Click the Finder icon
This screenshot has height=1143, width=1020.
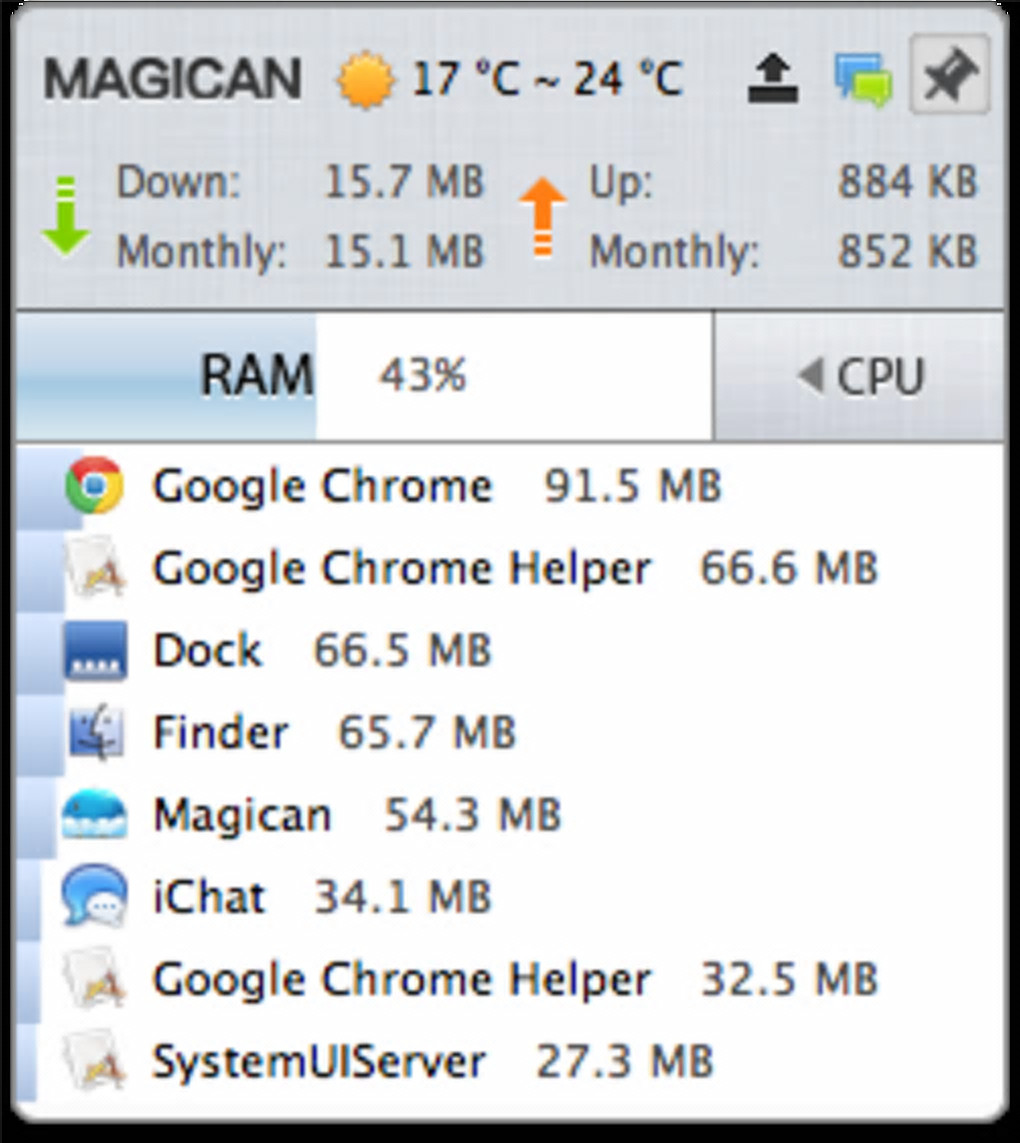click(95, 733)
